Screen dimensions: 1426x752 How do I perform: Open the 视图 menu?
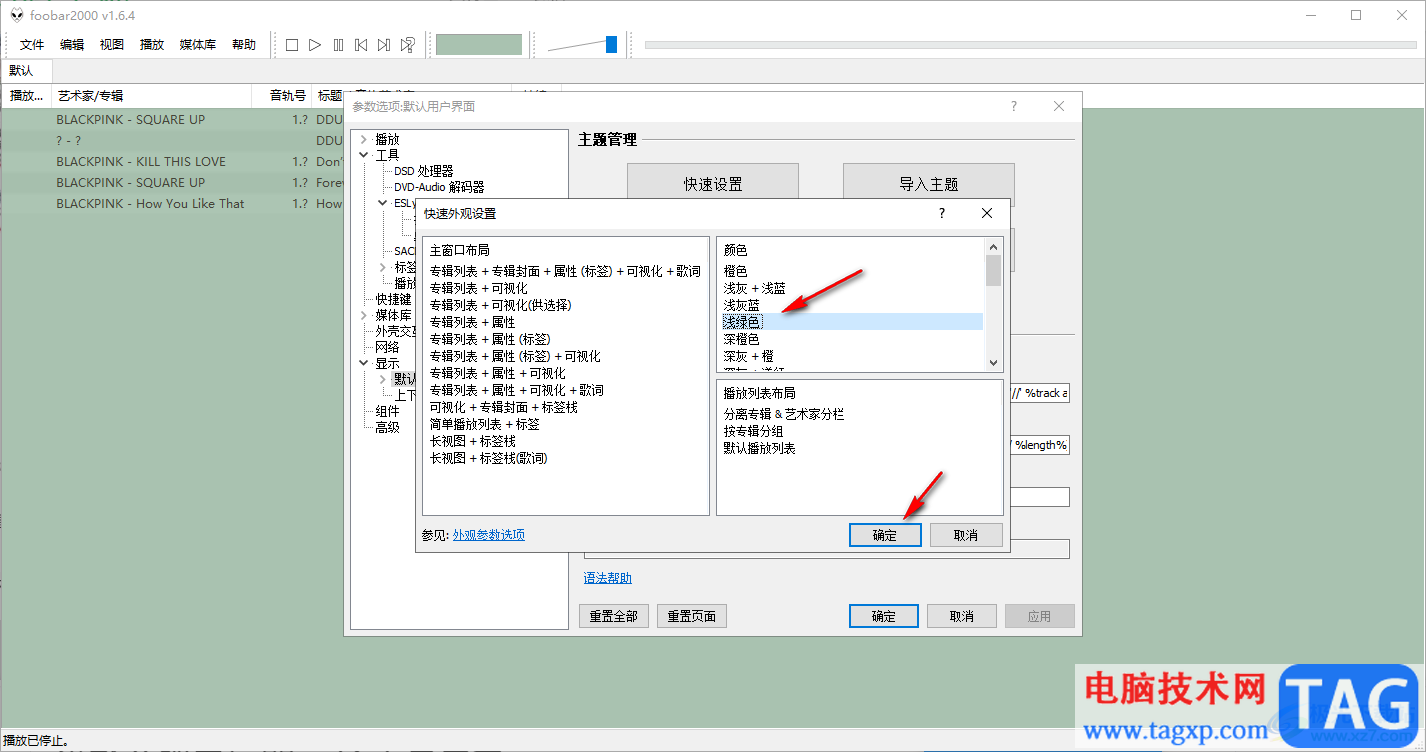[112, 45]
